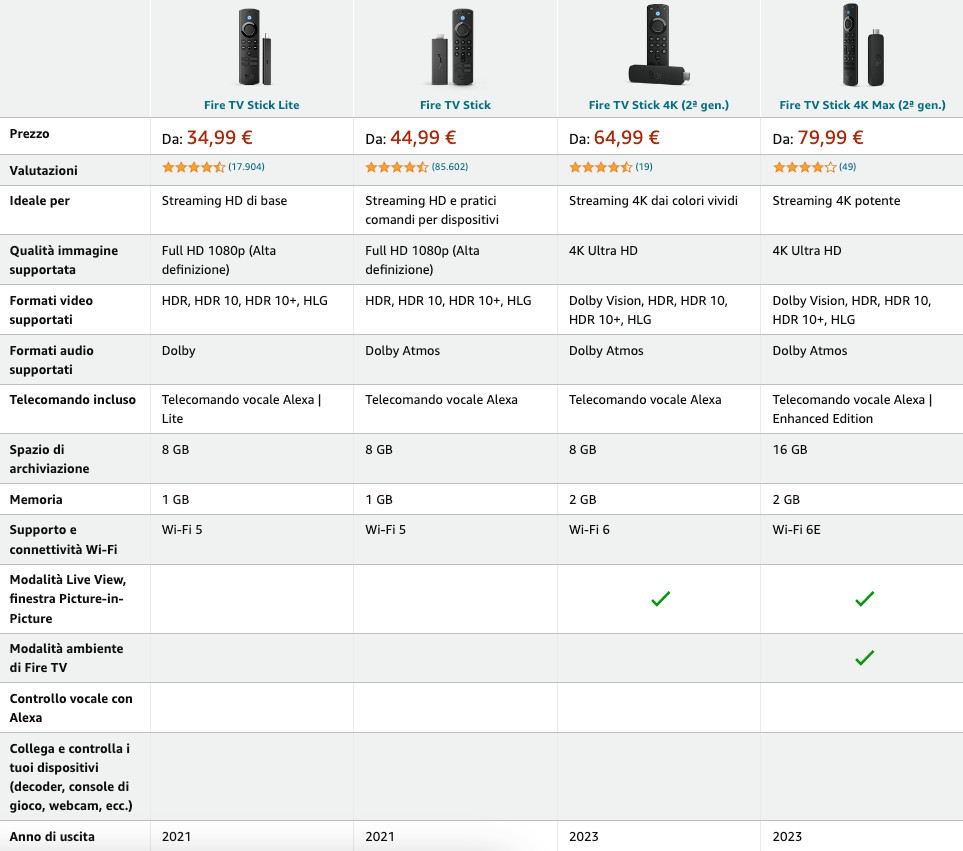
Task: Click star rating of Fire TV Stick 4K Max
Action: pyautogui.click(x=805, y=167)
